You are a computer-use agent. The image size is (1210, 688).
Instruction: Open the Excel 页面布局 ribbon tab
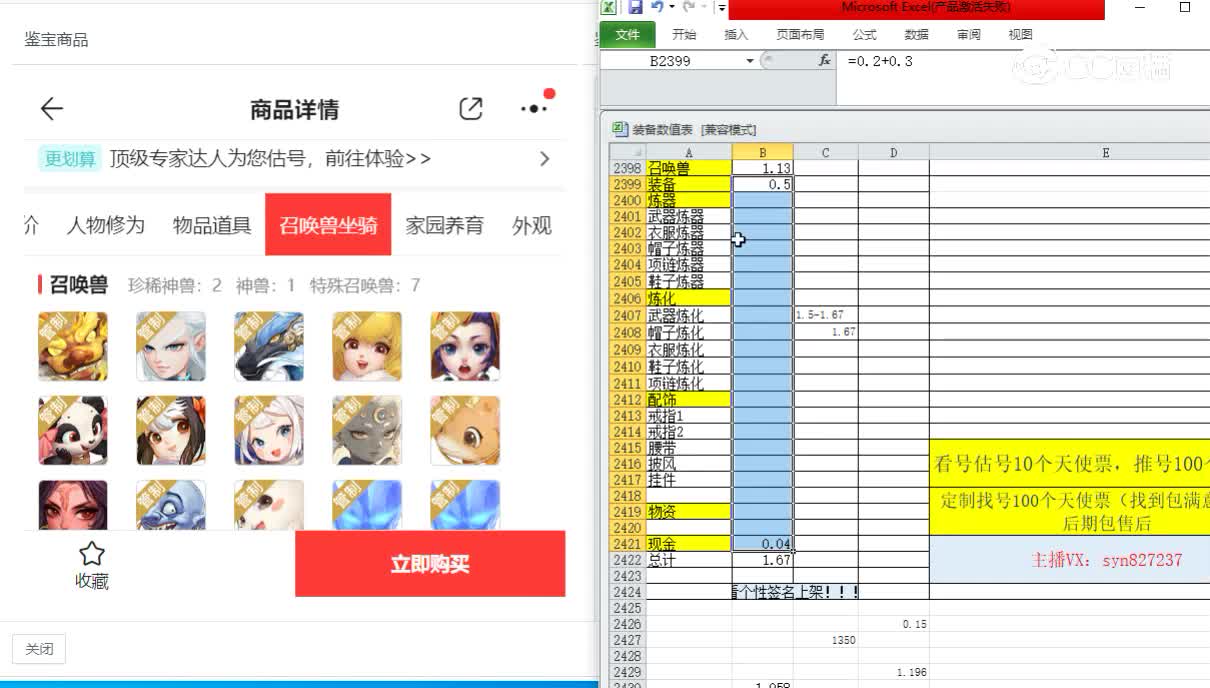click(x=801, y=34)
